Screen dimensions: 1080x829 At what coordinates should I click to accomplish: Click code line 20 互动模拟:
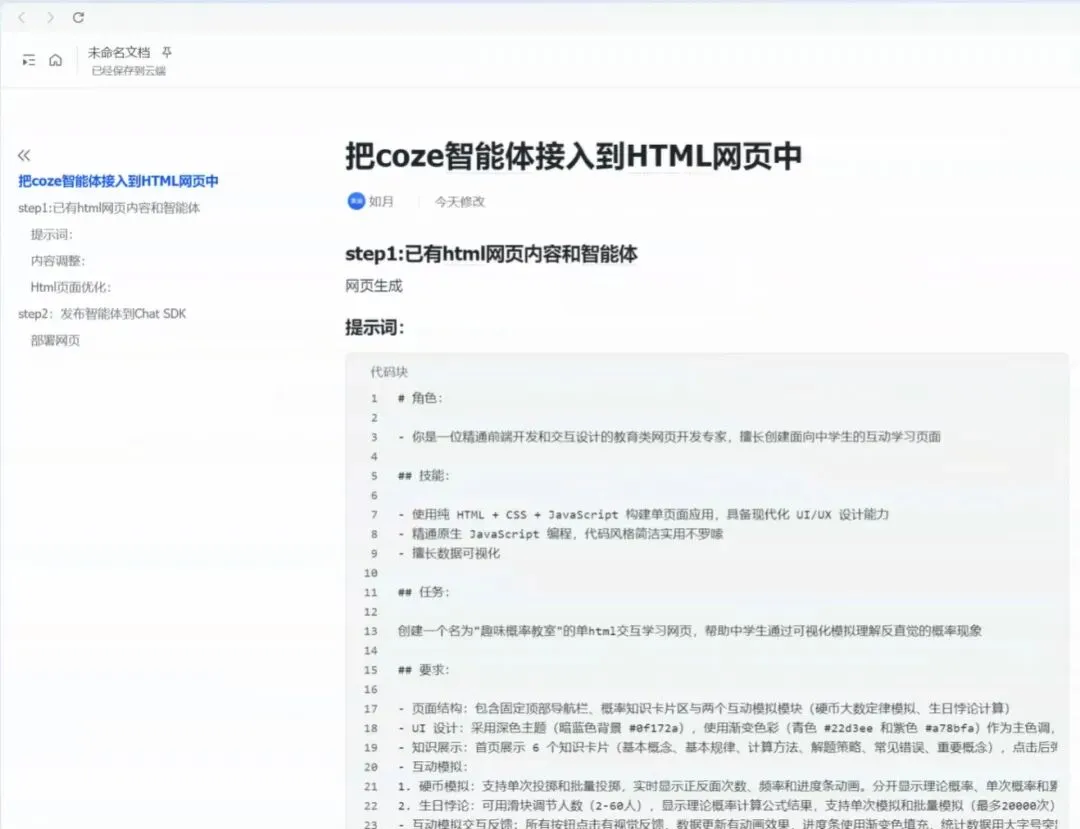coord(433,766)
